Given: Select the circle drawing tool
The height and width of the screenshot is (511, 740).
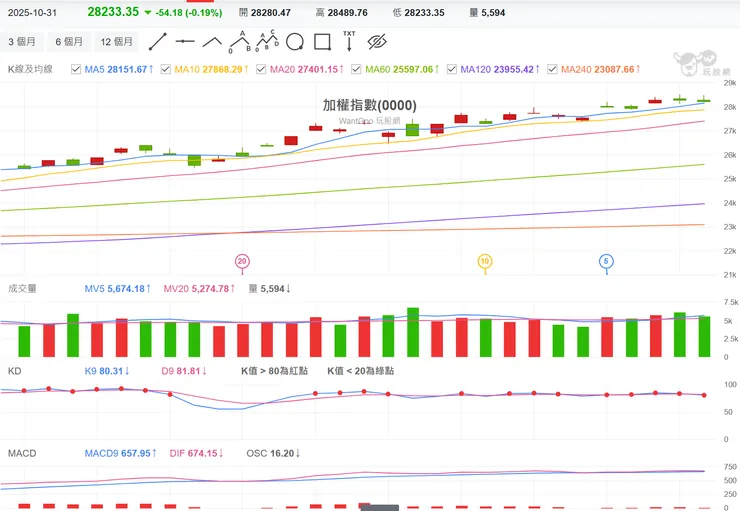Looking at the screenshot, I should [x=295, y=42].
